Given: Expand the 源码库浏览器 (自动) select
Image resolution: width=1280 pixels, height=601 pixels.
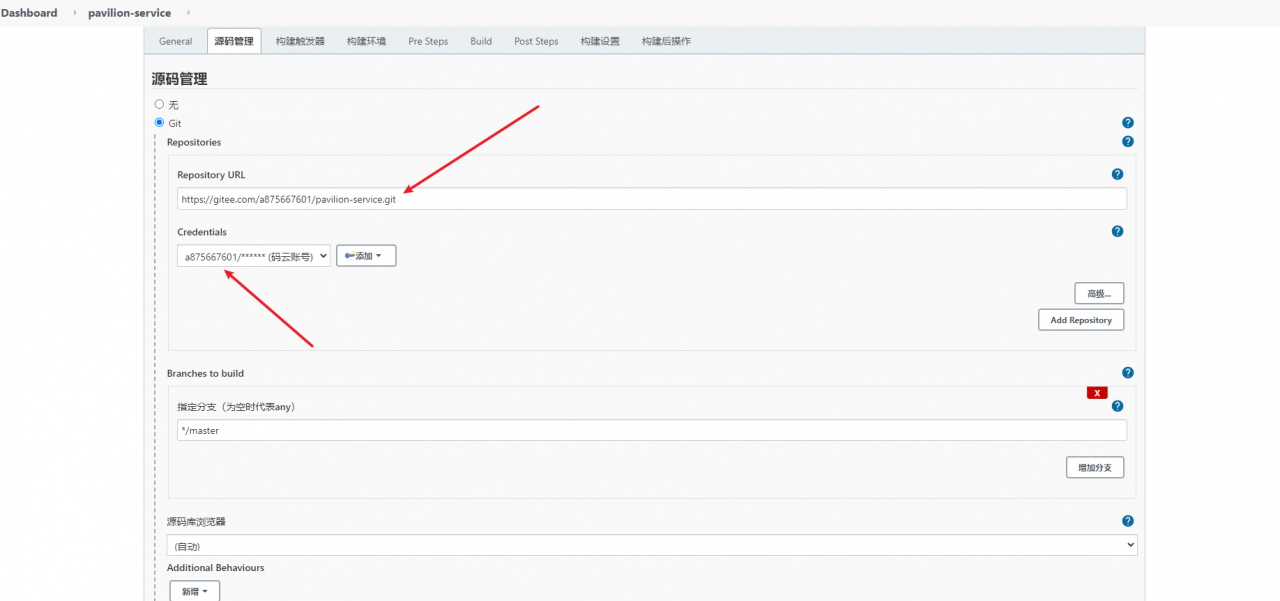Looking at the screenshot, I should [x=652, y=546].
